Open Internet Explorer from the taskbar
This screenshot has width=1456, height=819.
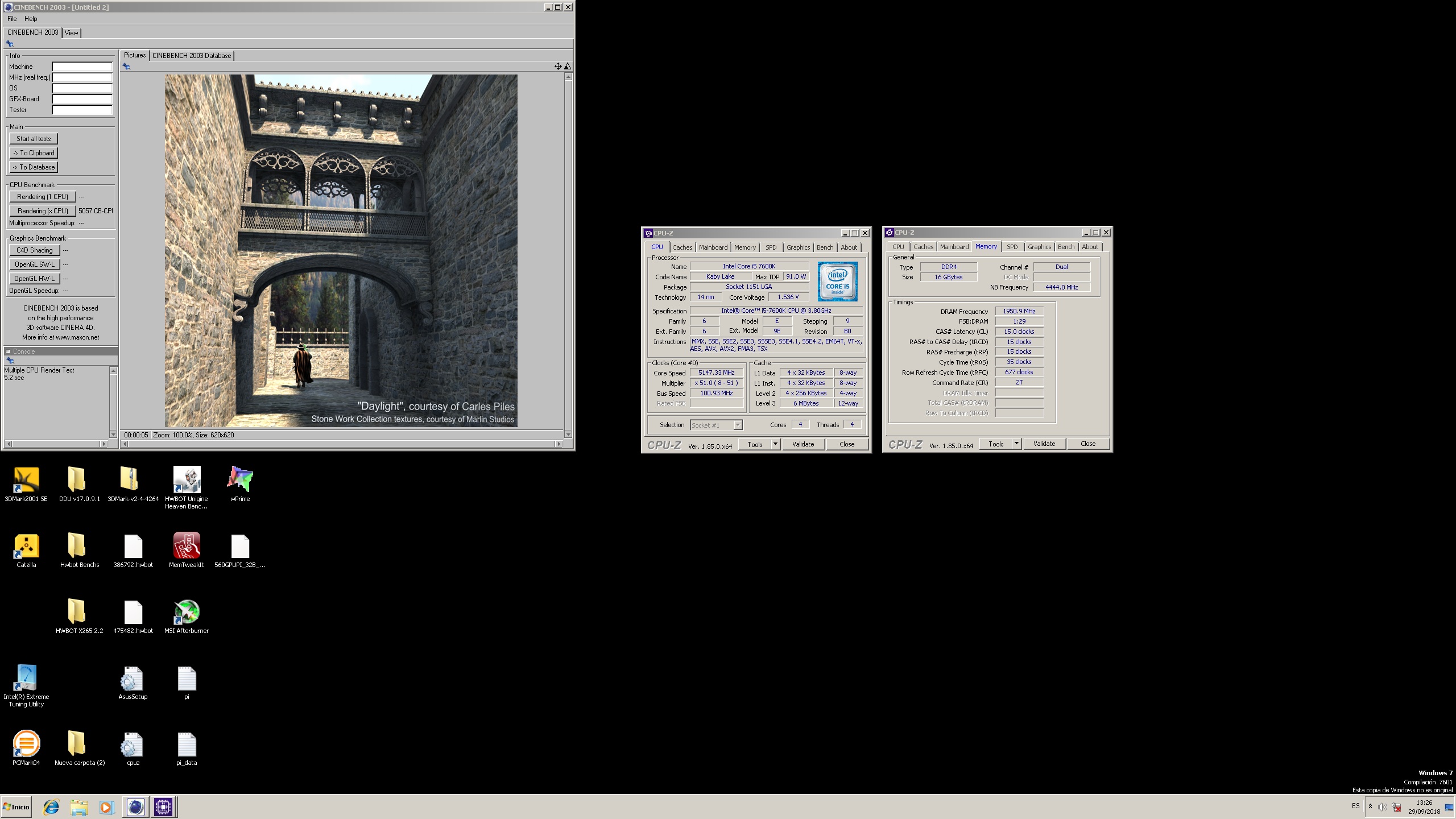tap(51, 807)
